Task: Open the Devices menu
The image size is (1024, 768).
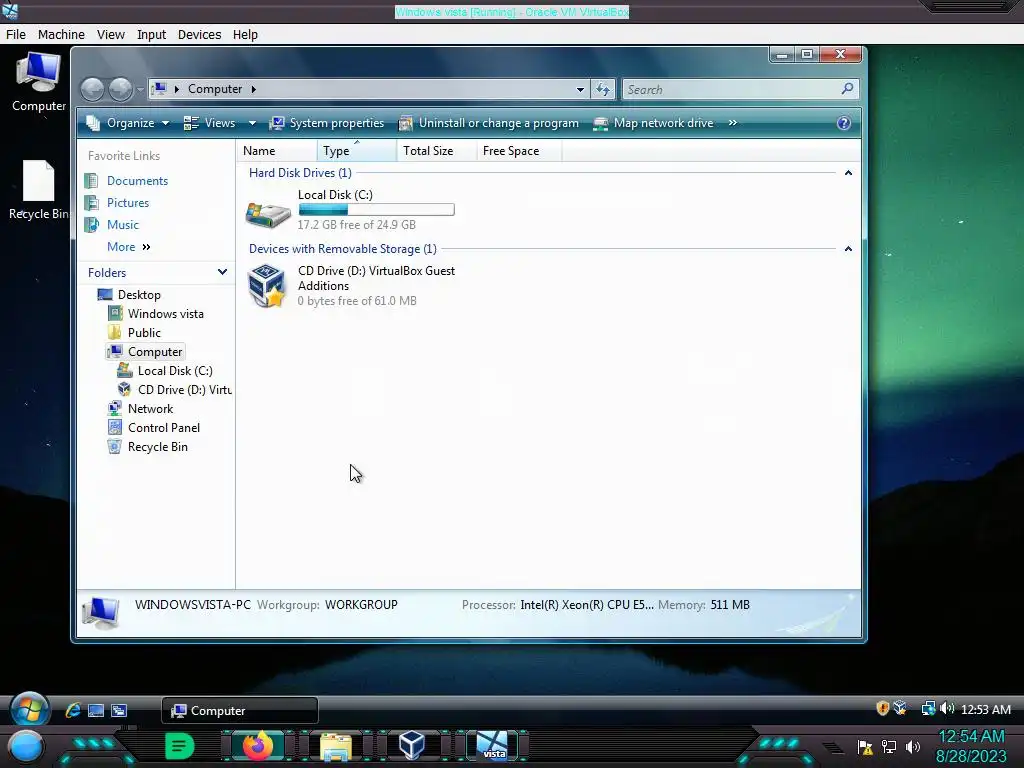Action: click(199, 35)
